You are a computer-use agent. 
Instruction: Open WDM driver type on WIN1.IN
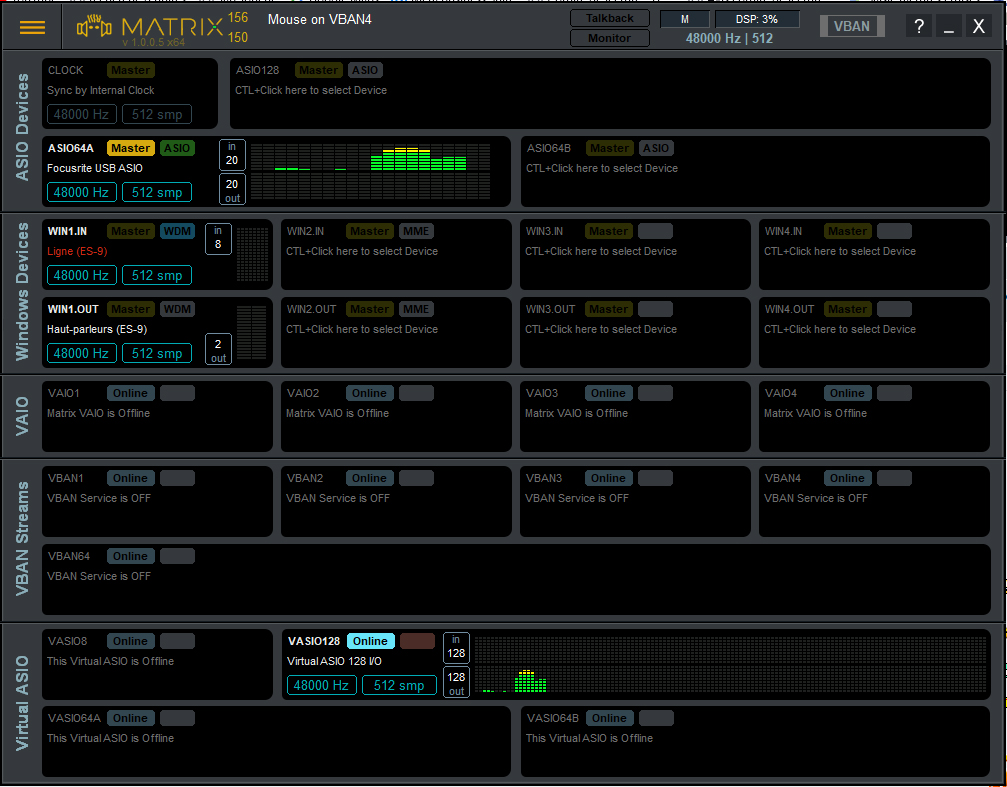click(177, 231)
